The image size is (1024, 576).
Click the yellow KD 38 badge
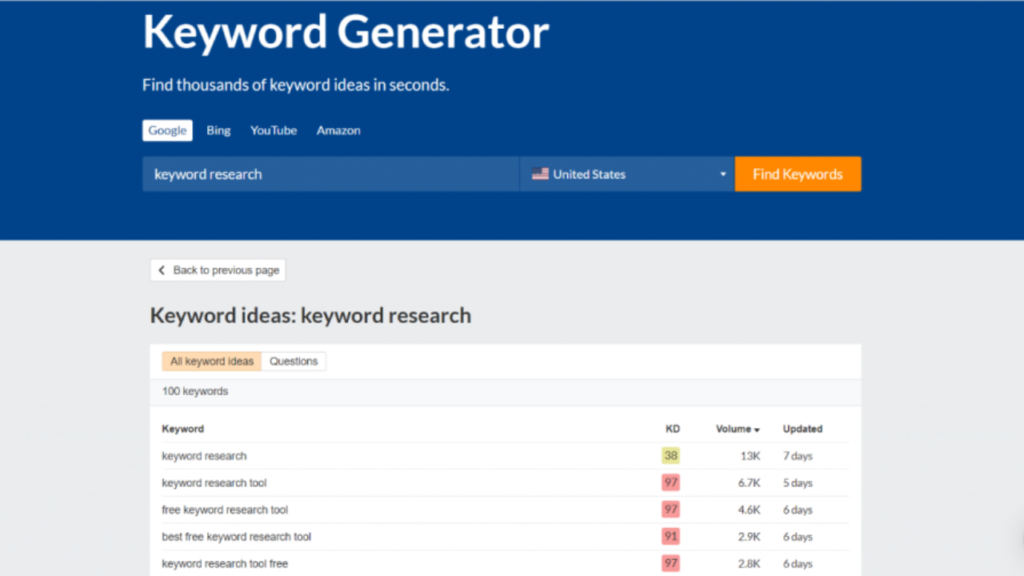670,456
